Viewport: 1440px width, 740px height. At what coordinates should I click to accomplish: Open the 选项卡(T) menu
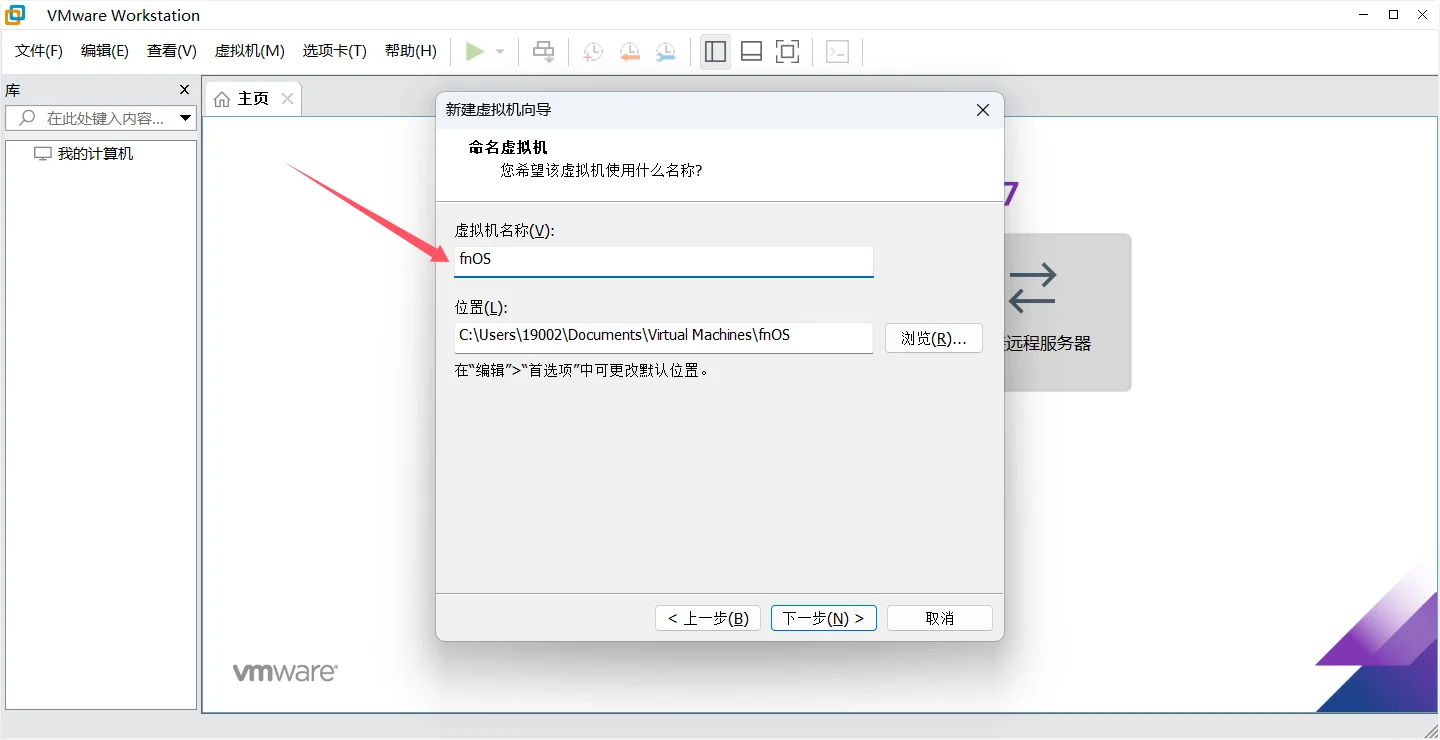[335, 51]
